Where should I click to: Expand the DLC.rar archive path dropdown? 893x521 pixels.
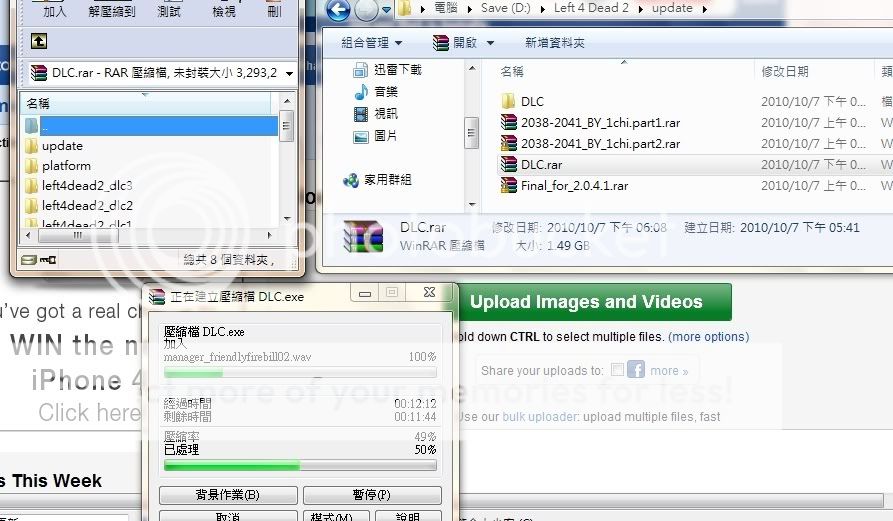click(x=289, y=73)
